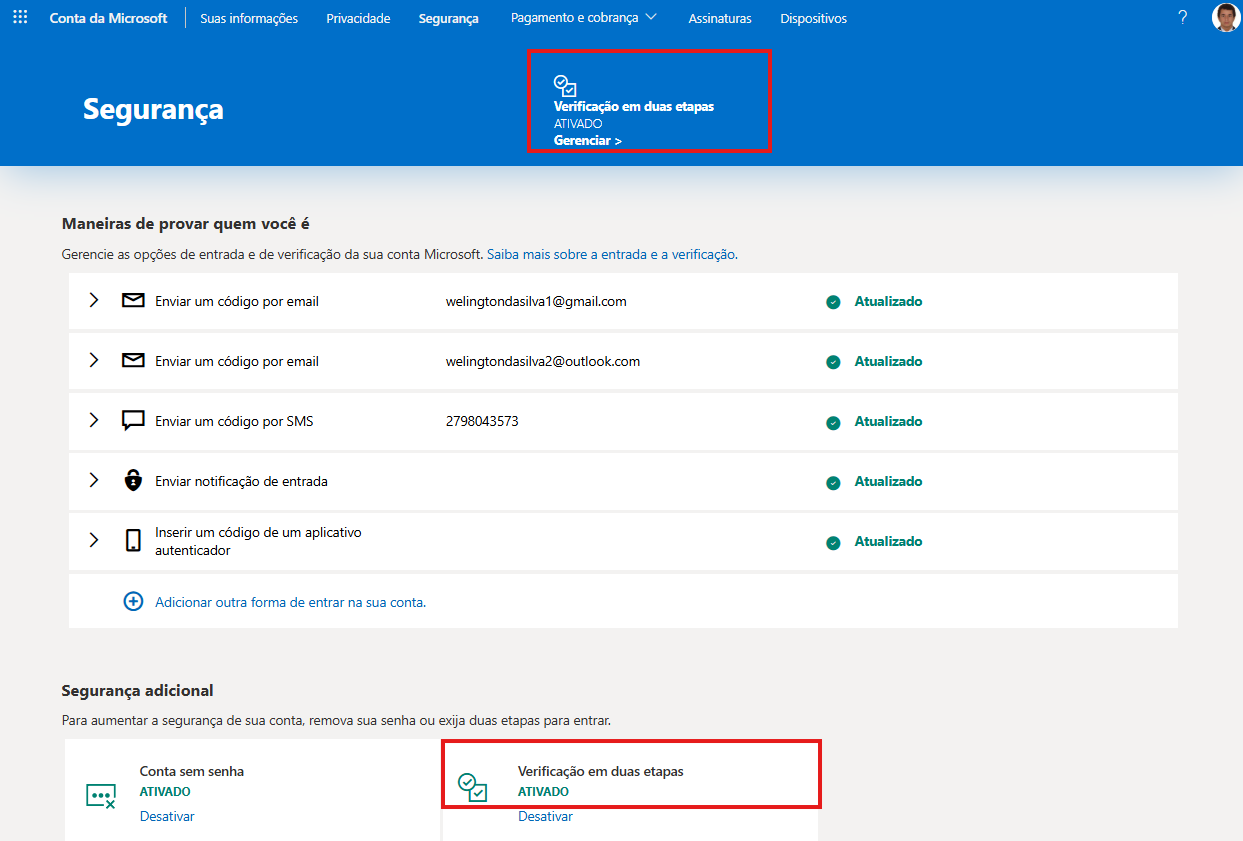
Task: Click the welingtondasilva1@gmail.com address
Action: (x=536, y=301)
